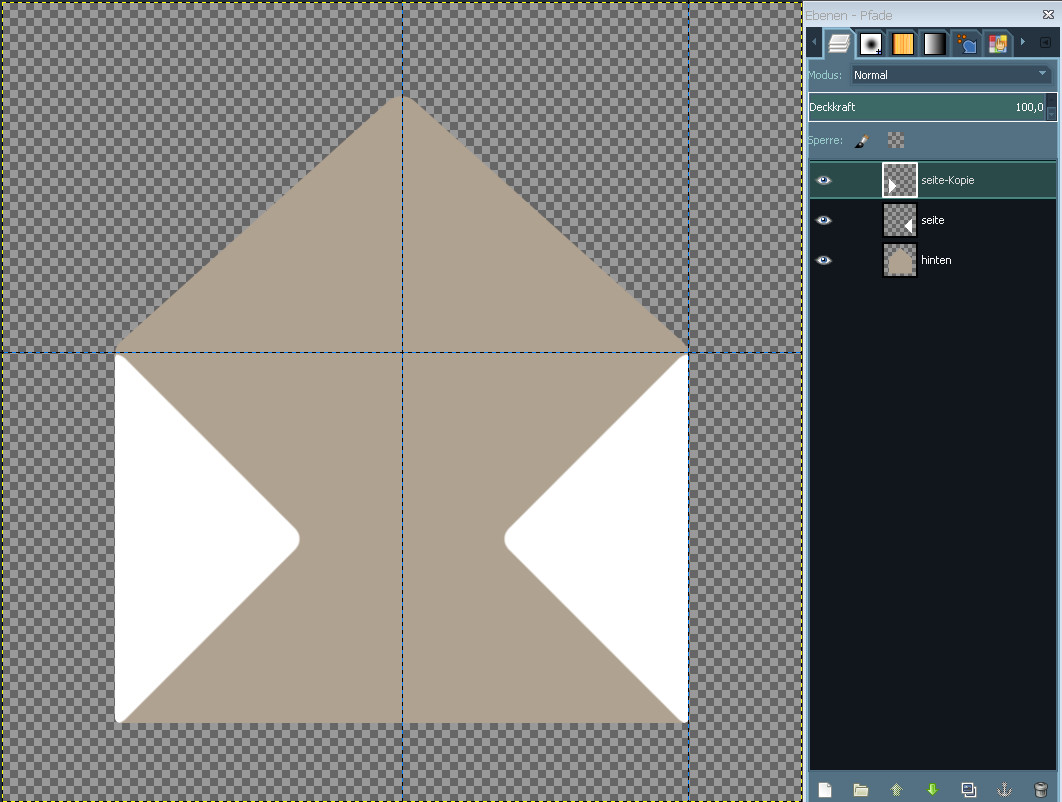
Task: Open the dock tab configuration menu
Action: [x=1046, y=43]
